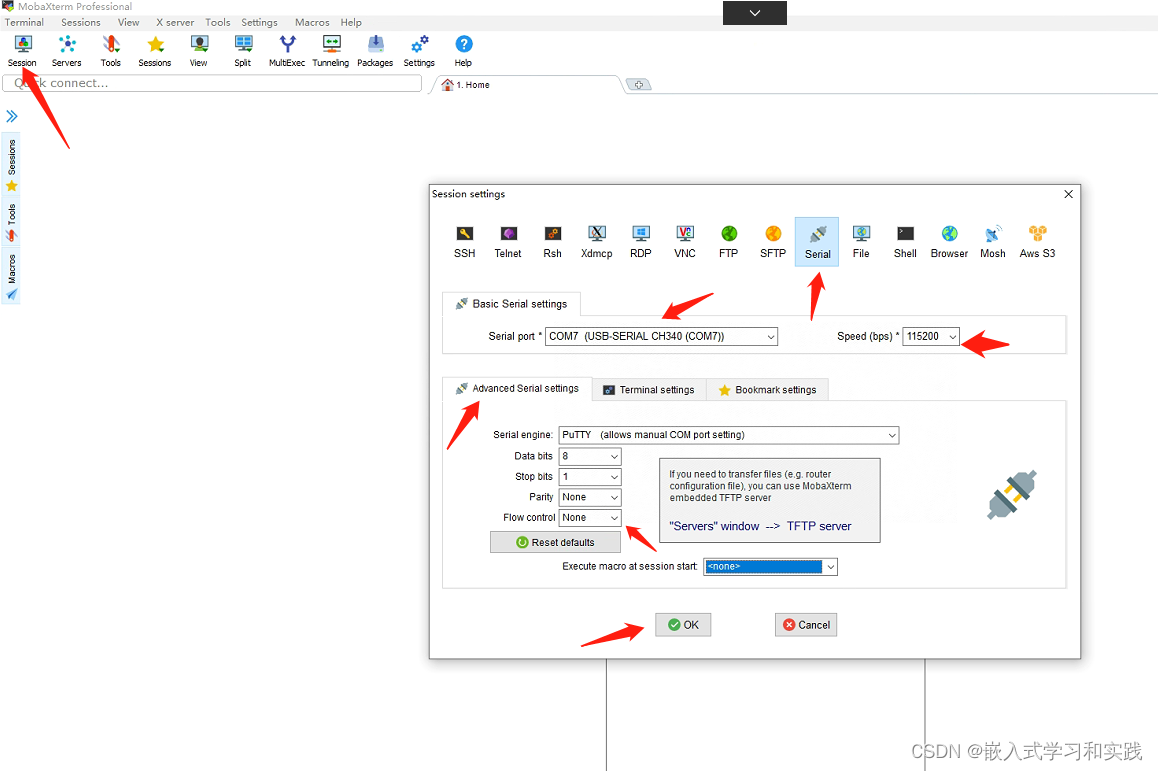Screen dimensions: 1158x771
Task: Open Flow control dropdown
Action: [590, 518]
